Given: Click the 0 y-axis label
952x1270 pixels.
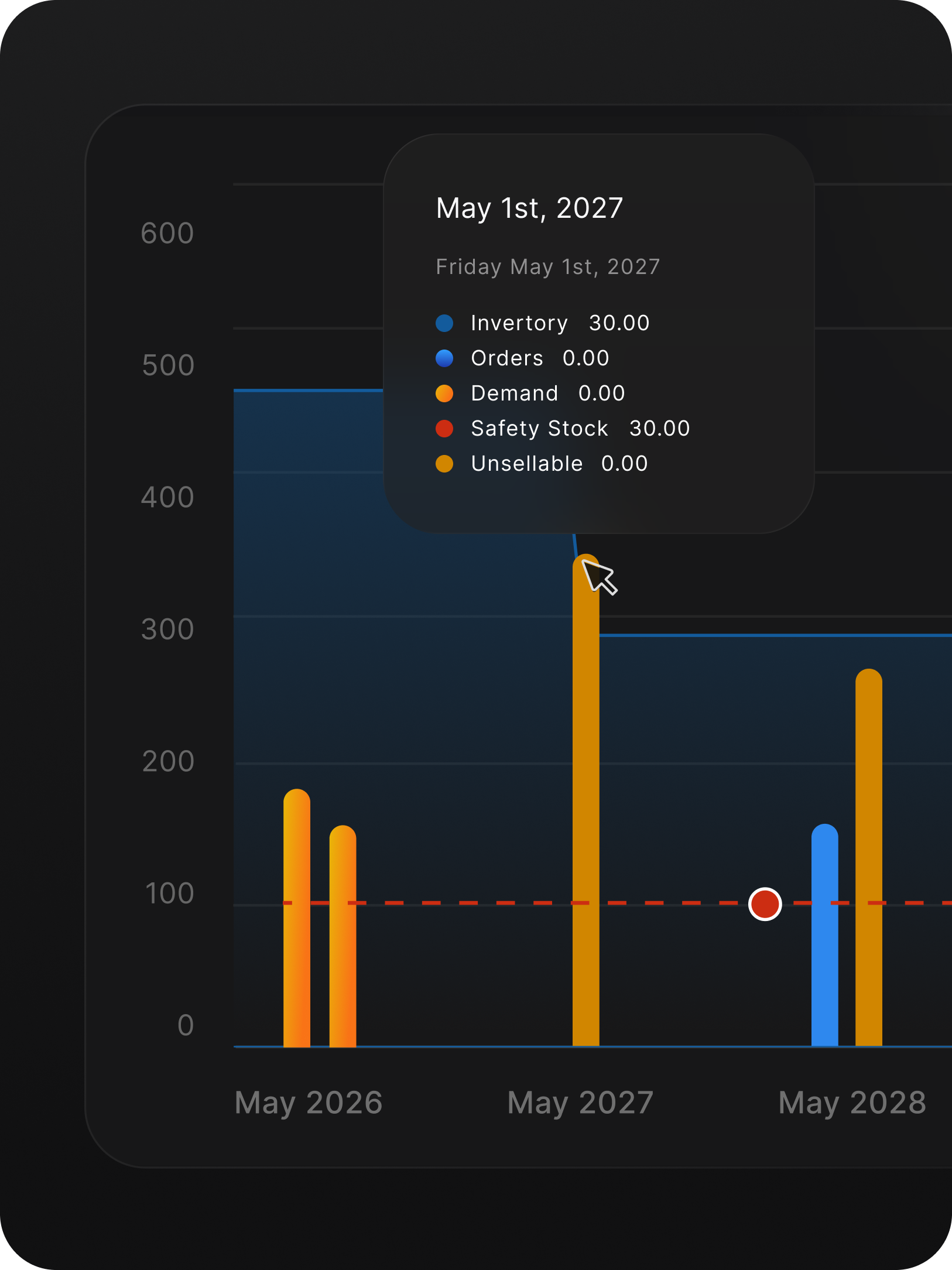Looking at the screenshot, I should 186,1025.
